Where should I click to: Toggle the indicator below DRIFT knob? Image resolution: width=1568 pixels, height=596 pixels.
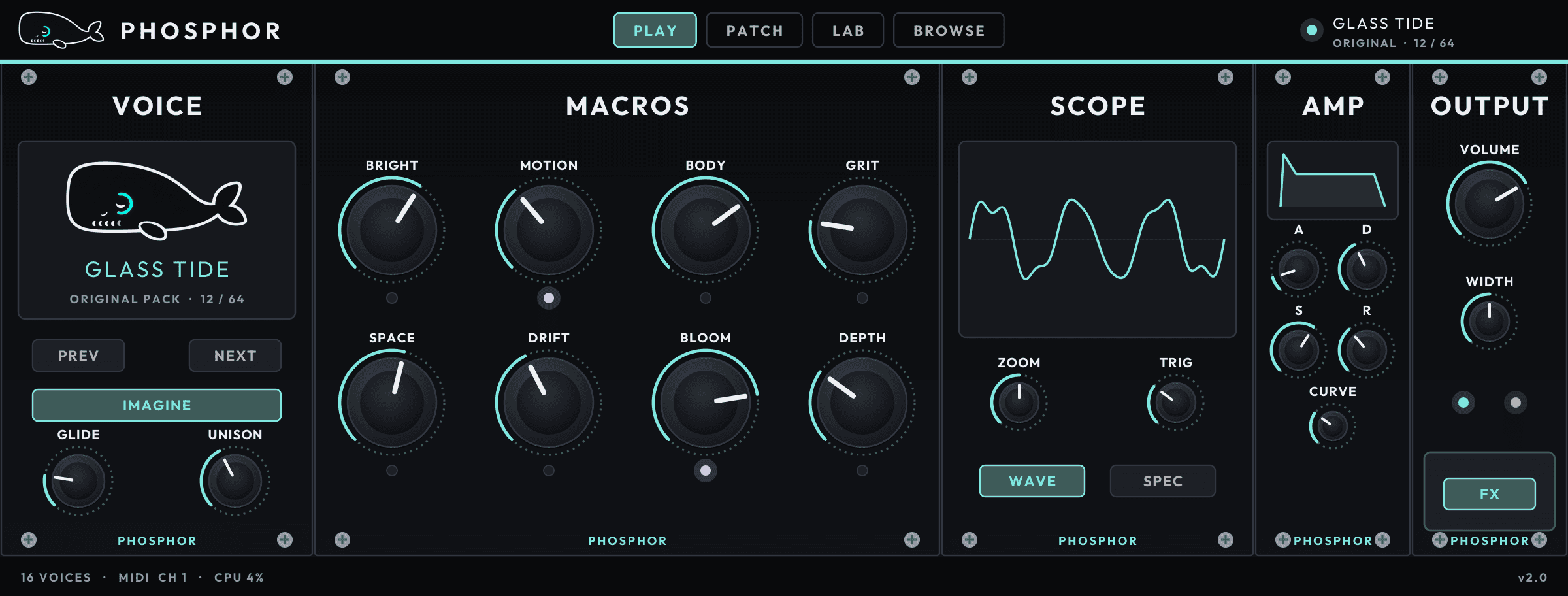pyautogui.click(x=549, y=471)
